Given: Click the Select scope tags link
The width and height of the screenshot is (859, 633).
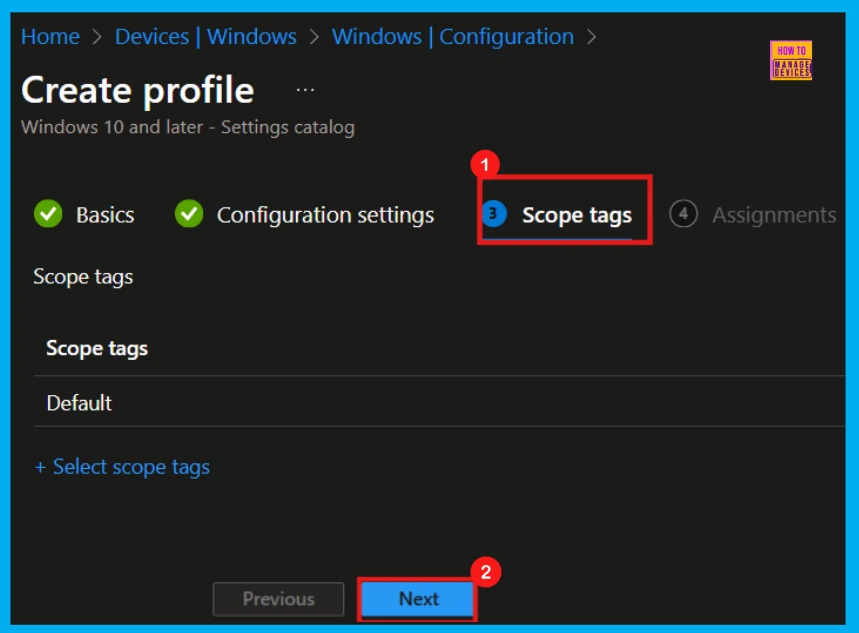Looking at the screenshot, I should click(x=122, y=466).
